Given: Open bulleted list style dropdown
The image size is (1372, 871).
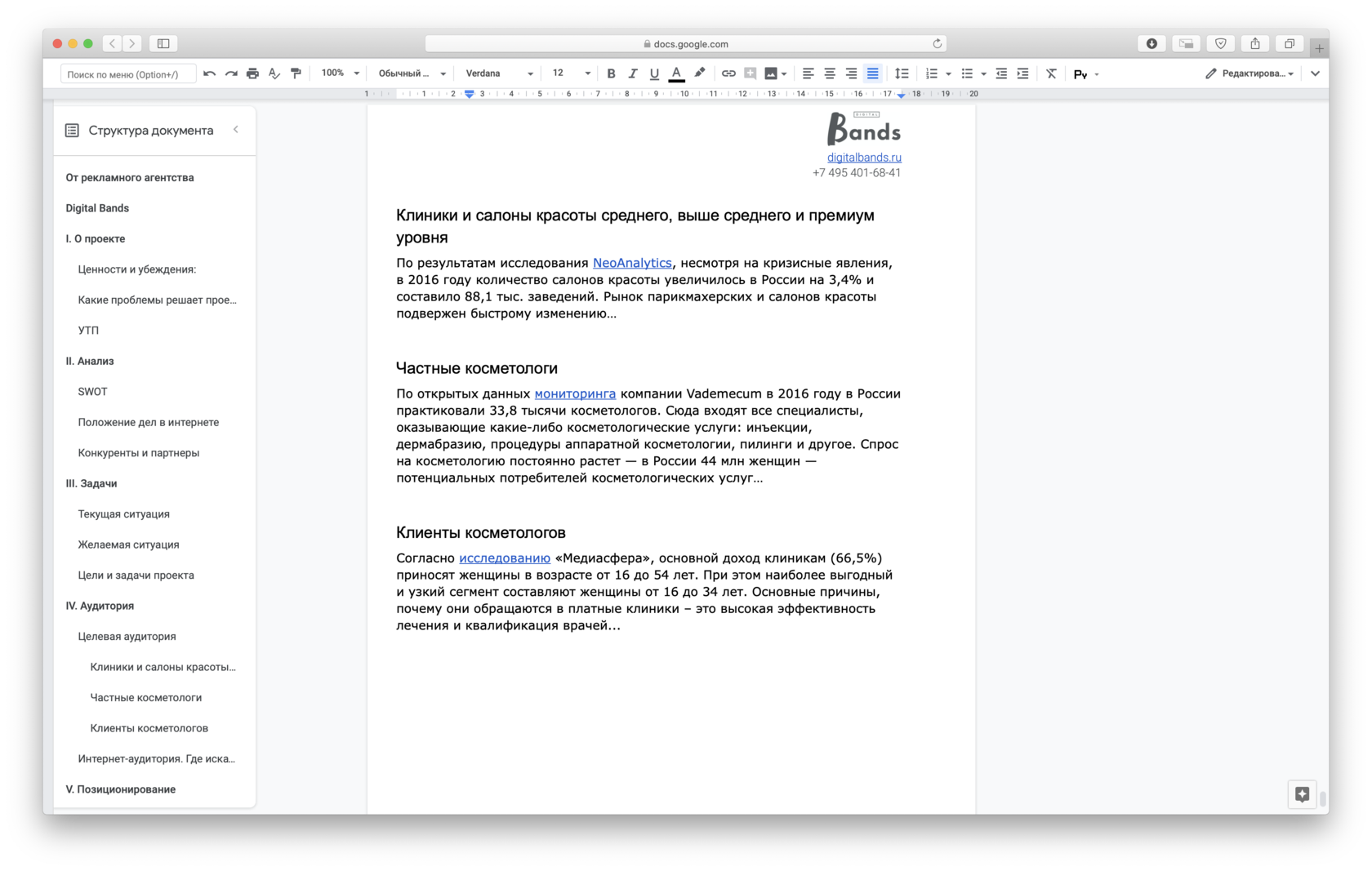Looking at the screenshot, I should point(983,73).
